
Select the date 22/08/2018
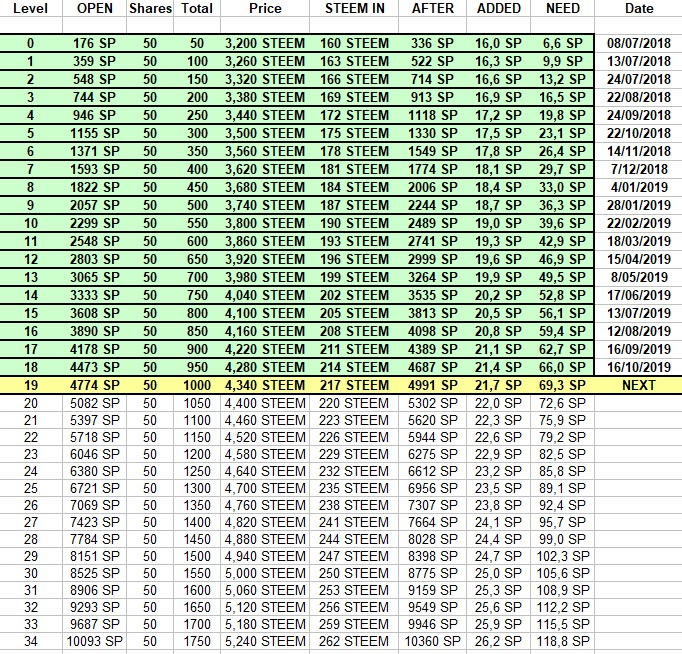639,97
